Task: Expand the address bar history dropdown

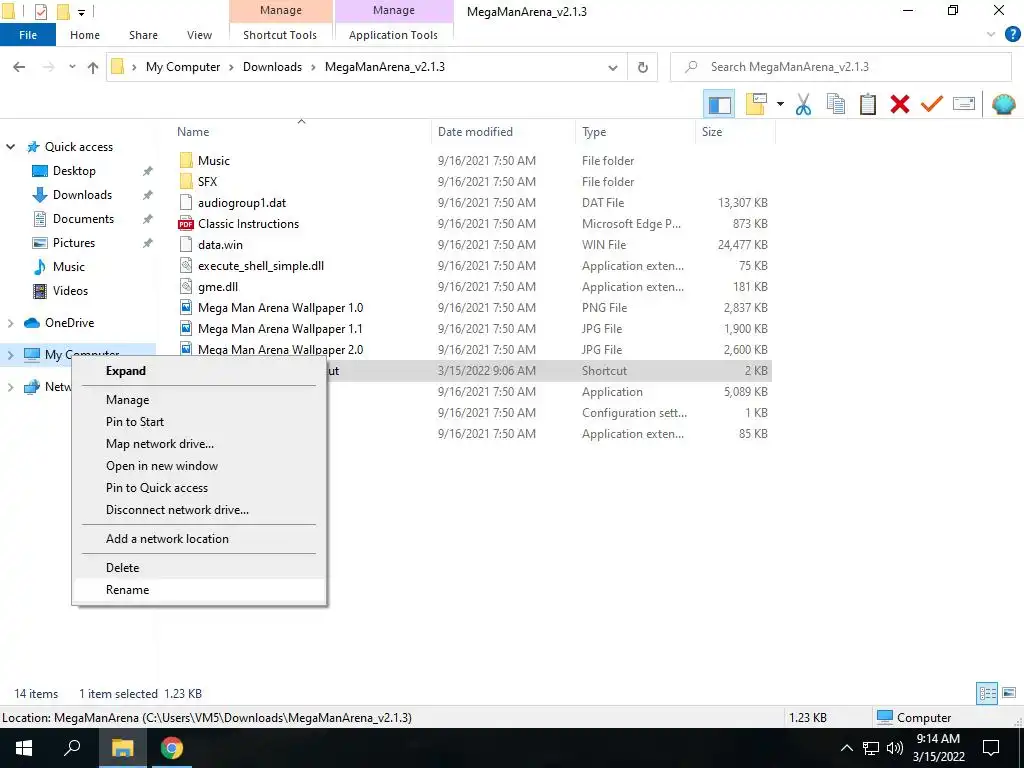Action: coord(613,67)
